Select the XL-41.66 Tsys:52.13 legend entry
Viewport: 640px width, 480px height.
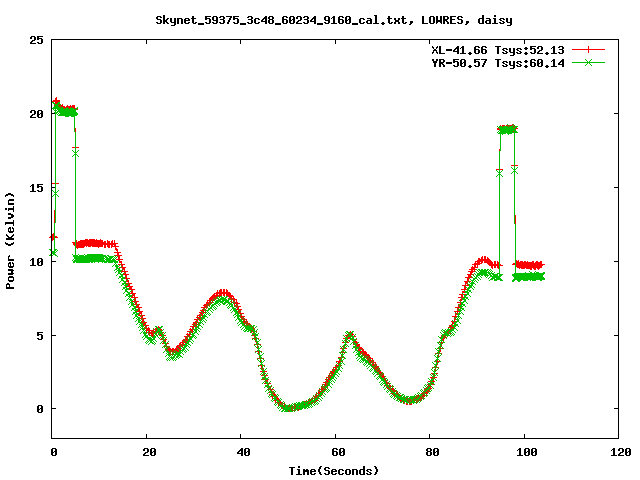point(498,50)
